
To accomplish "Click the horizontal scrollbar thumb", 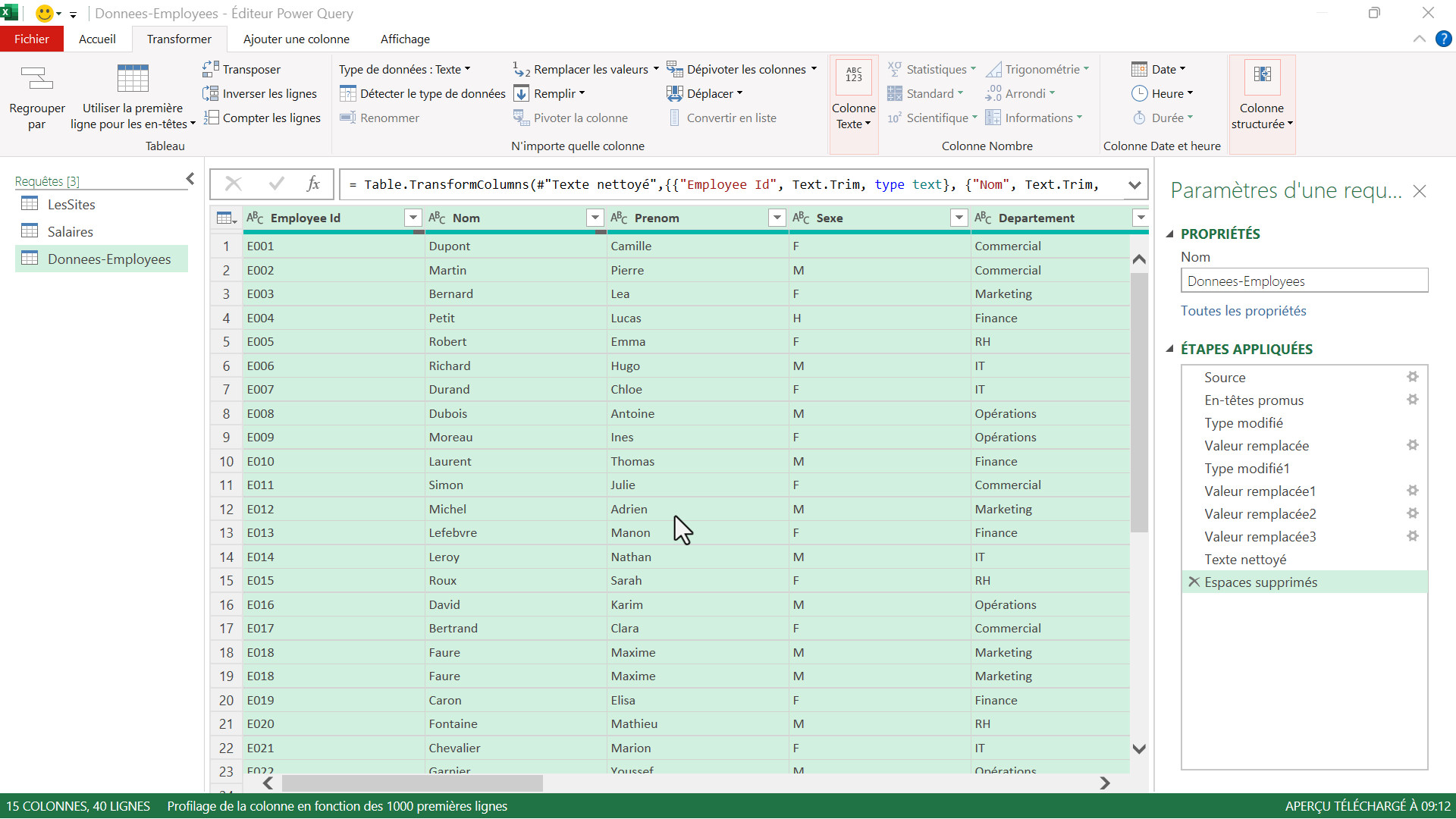I will 412,783.
